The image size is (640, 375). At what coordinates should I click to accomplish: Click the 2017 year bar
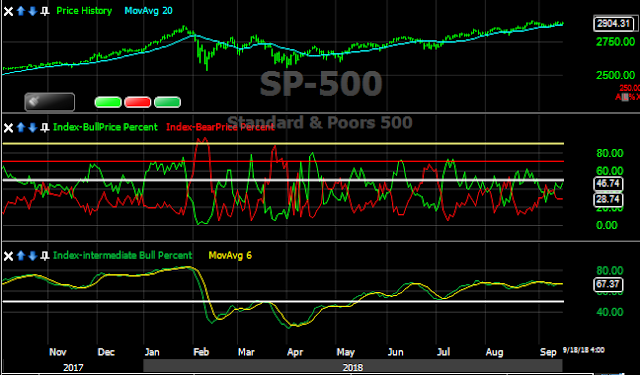click(73, 367)
